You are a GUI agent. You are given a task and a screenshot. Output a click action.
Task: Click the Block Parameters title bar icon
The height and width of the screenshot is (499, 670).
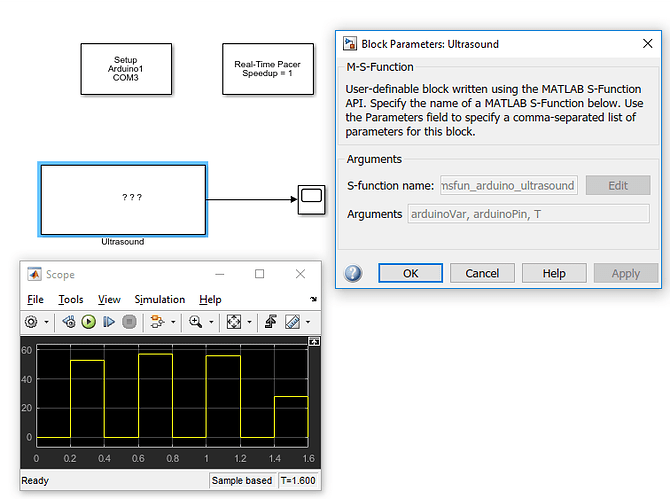[350, 44]
